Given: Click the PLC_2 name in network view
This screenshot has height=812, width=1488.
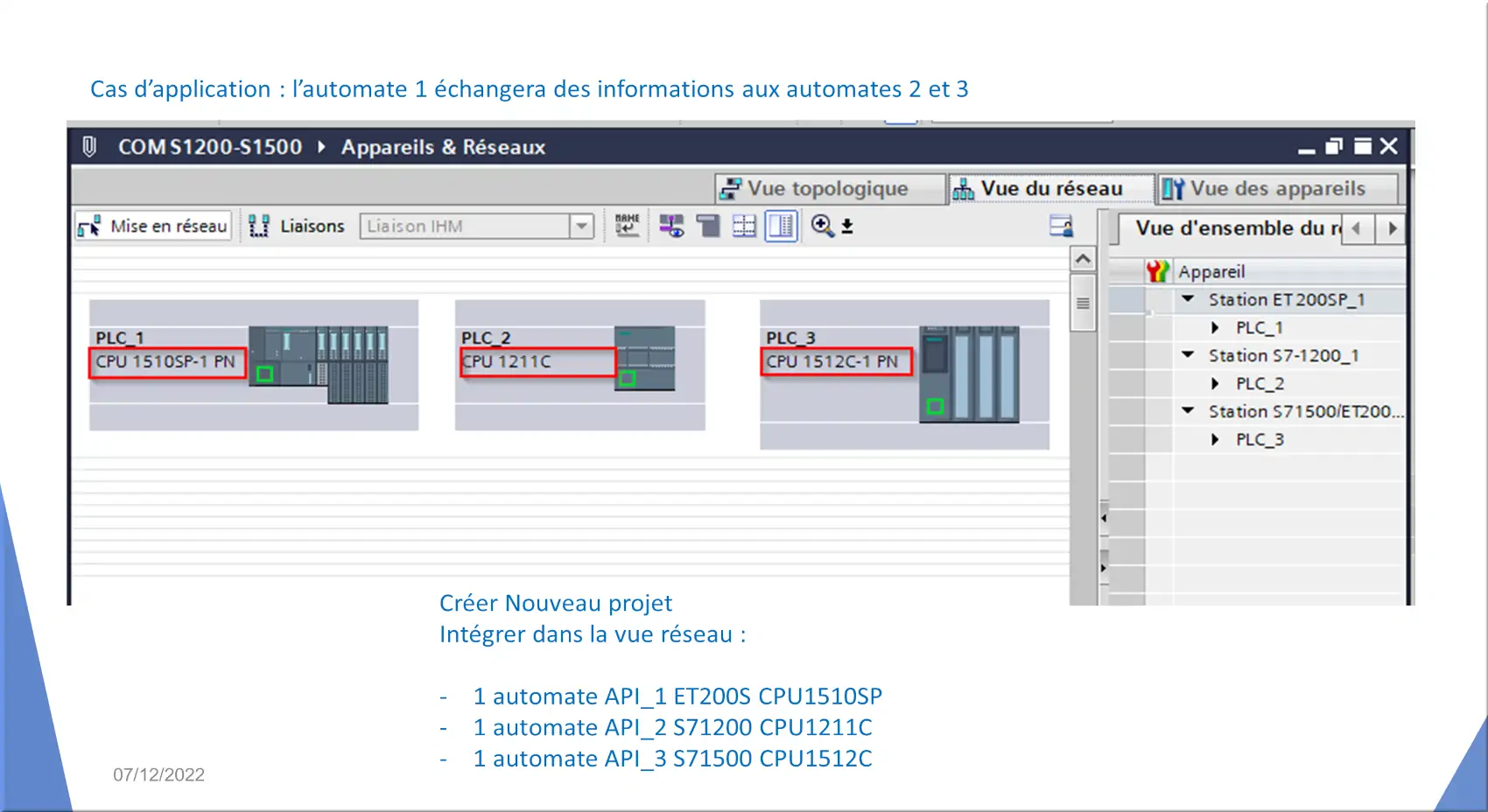Looking at the screenshot, I should coord(486,338).
